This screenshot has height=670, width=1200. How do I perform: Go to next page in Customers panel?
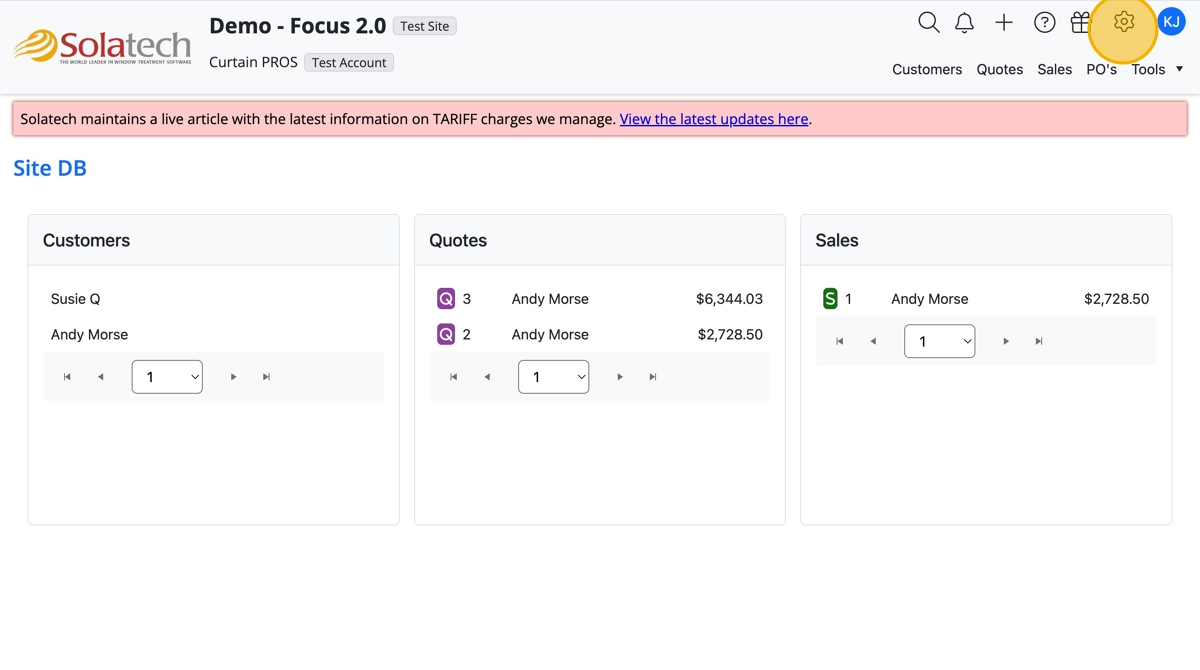(x=234, y=377)
